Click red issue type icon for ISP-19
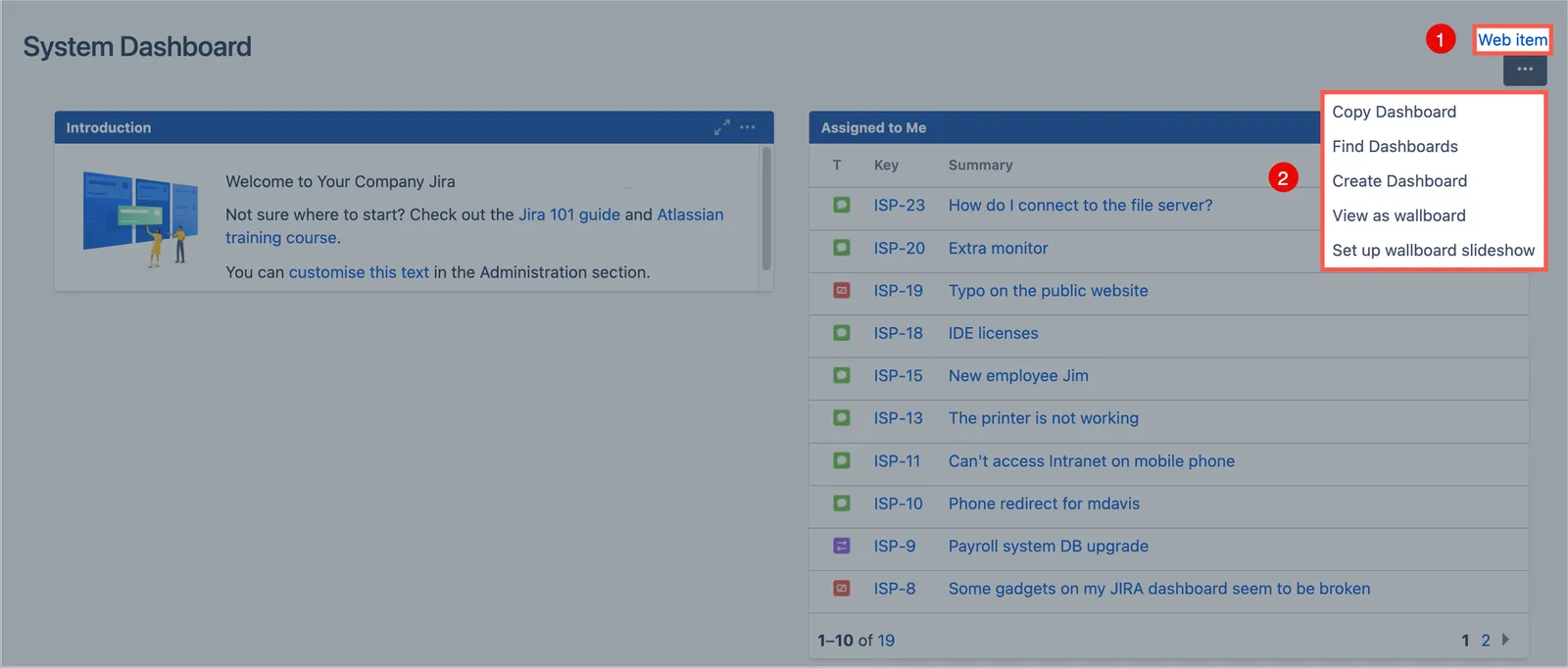The image size is (1568, 668). click(x=842, y=291)
